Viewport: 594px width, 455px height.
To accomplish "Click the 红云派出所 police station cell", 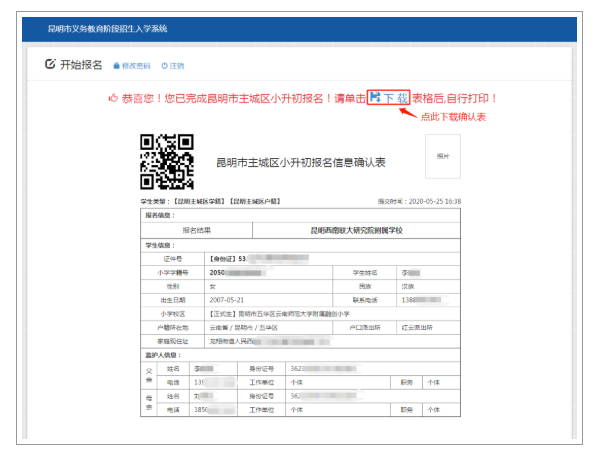I will [x=428, y=328].
